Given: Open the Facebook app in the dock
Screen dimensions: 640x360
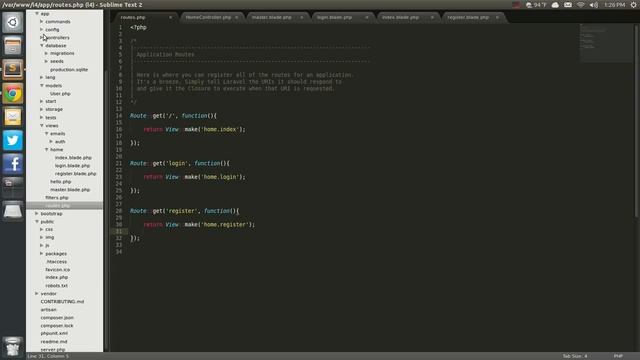Looking at the screenshot, I should click(13, 164).
